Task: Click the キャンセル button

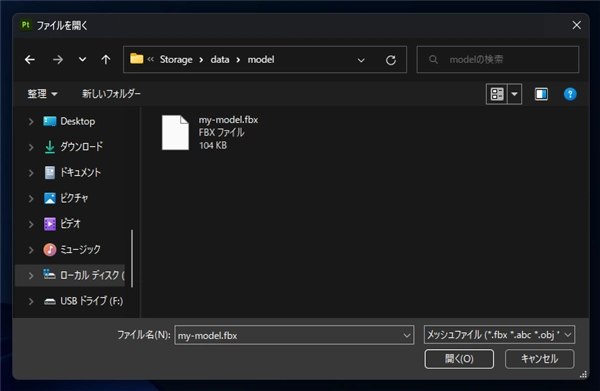Action: pos(539,359)
